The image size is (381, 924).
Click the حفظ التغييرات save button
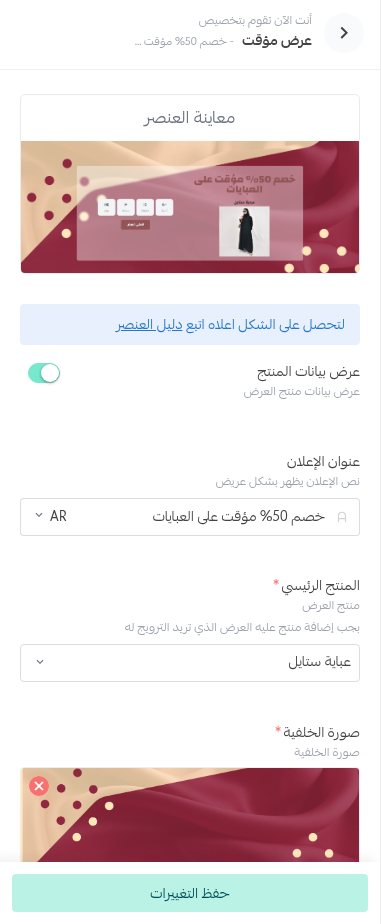[x=190, y=893]
